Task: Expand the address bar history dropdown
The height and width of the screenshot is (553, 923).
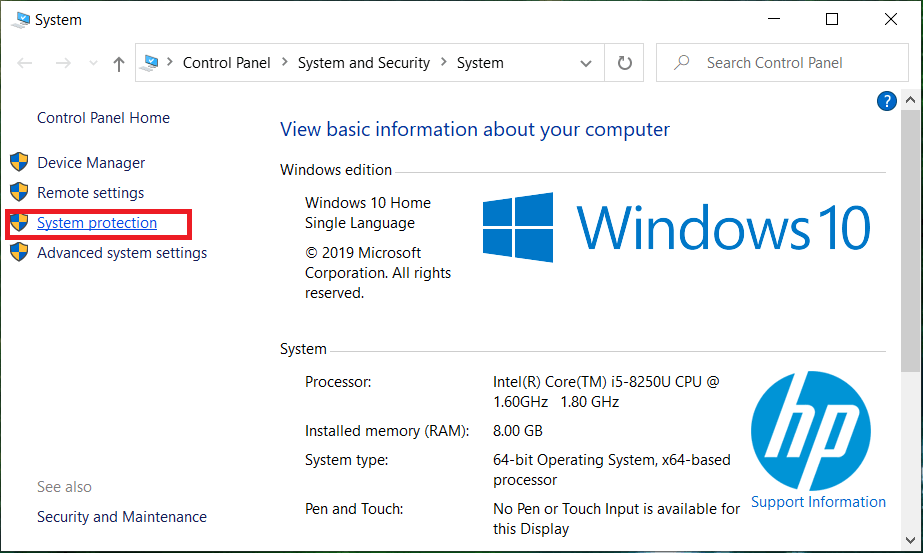Action: [586, 63]
